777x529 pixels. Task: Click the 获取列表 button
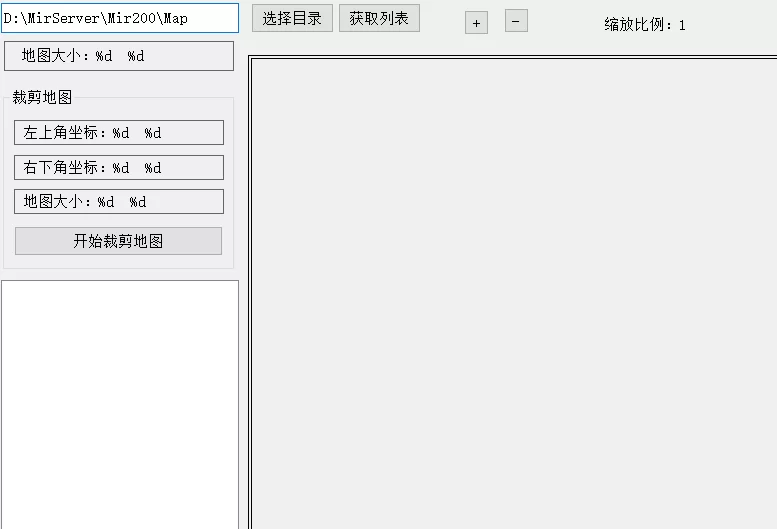coord(379,18)
